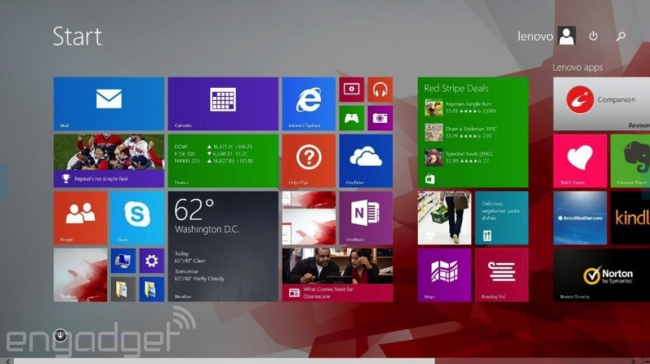Open the AccuWeather.com tile
Image resolution: width=650 pixels, height=364 pixels.
pos(580,218)
